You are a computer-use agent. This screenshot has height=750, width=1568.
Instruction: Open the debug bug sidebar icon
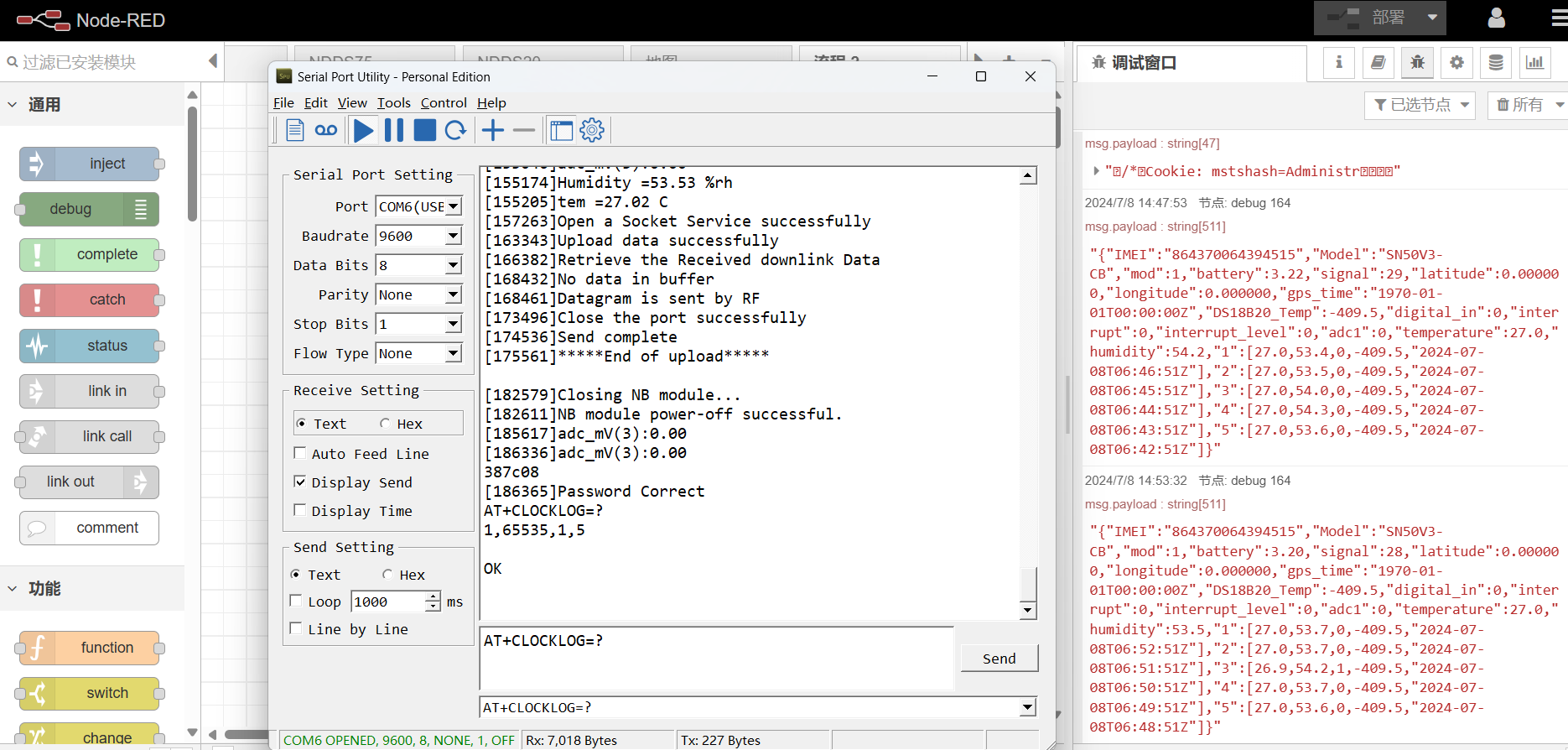tap(1417, 62)
